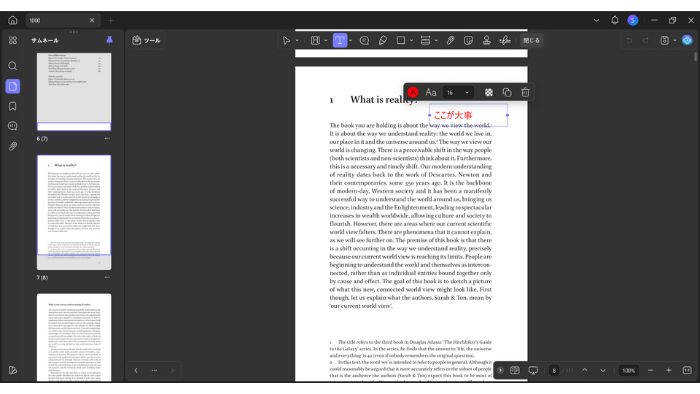The height and width of the screenshot is (394, 700).
Task: Click the 閉じる button
Action: pyautogui.click(x=531, y=41)
